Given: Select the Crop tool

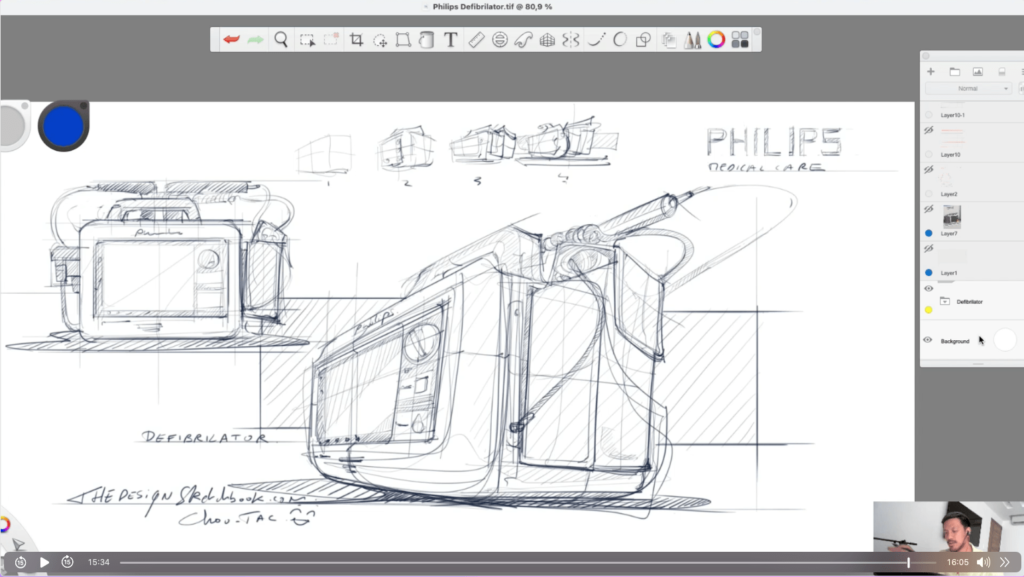Looking at the screenshot, I should 357,40.
